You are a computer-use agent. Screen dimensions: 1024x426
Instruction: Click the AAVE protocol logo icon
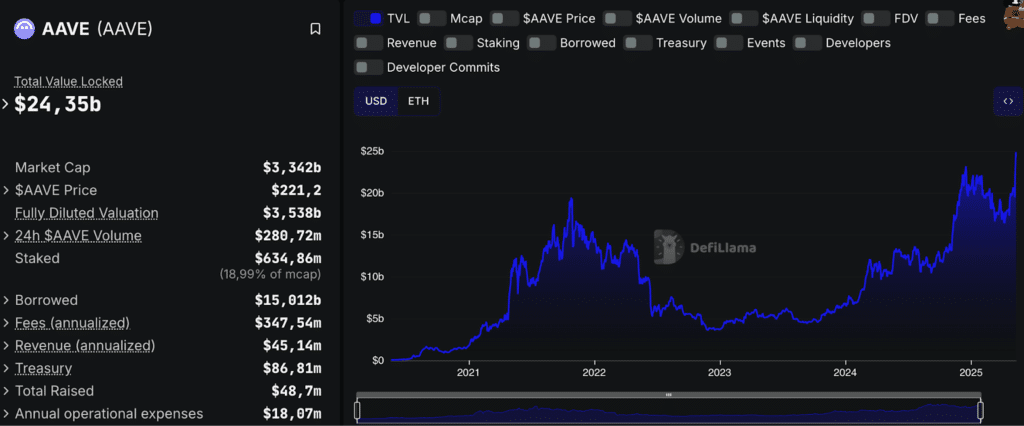point(25,29)
